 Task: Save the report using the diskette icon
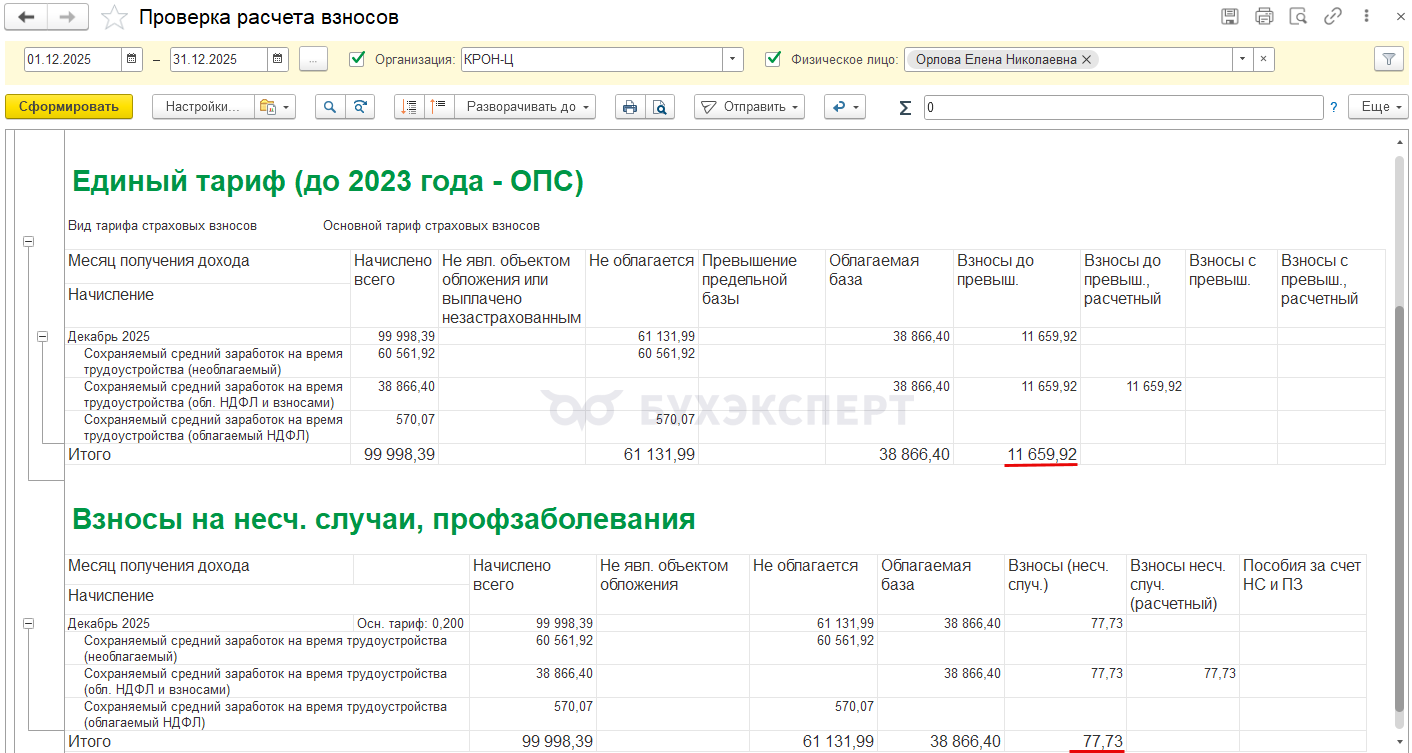[x=1230, y=17]
